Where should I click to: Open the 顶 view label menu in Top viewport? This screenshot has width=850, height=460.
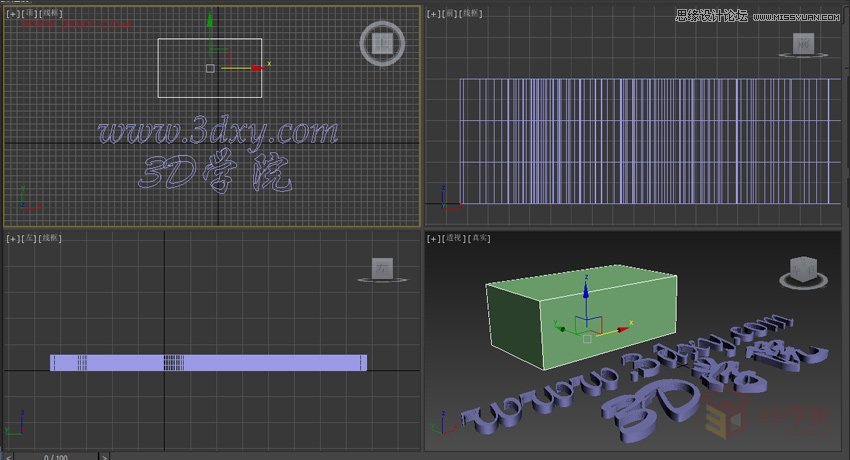(29, 13)
